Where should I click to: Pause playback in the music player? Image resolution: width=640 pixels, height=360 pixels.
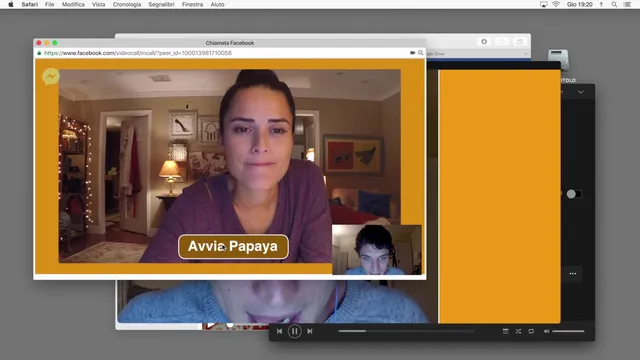click(x=294, y=331)
